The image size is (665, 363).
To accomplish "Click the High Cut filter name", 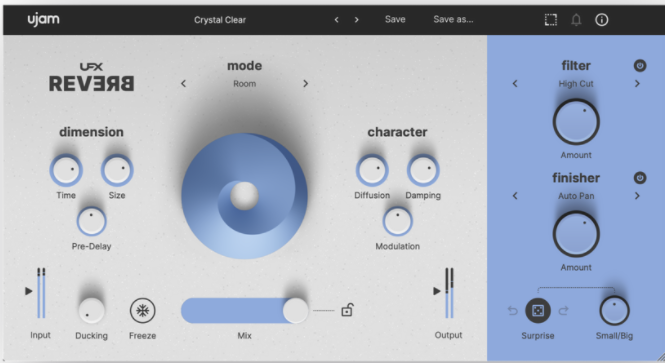I will coord(576,84).
